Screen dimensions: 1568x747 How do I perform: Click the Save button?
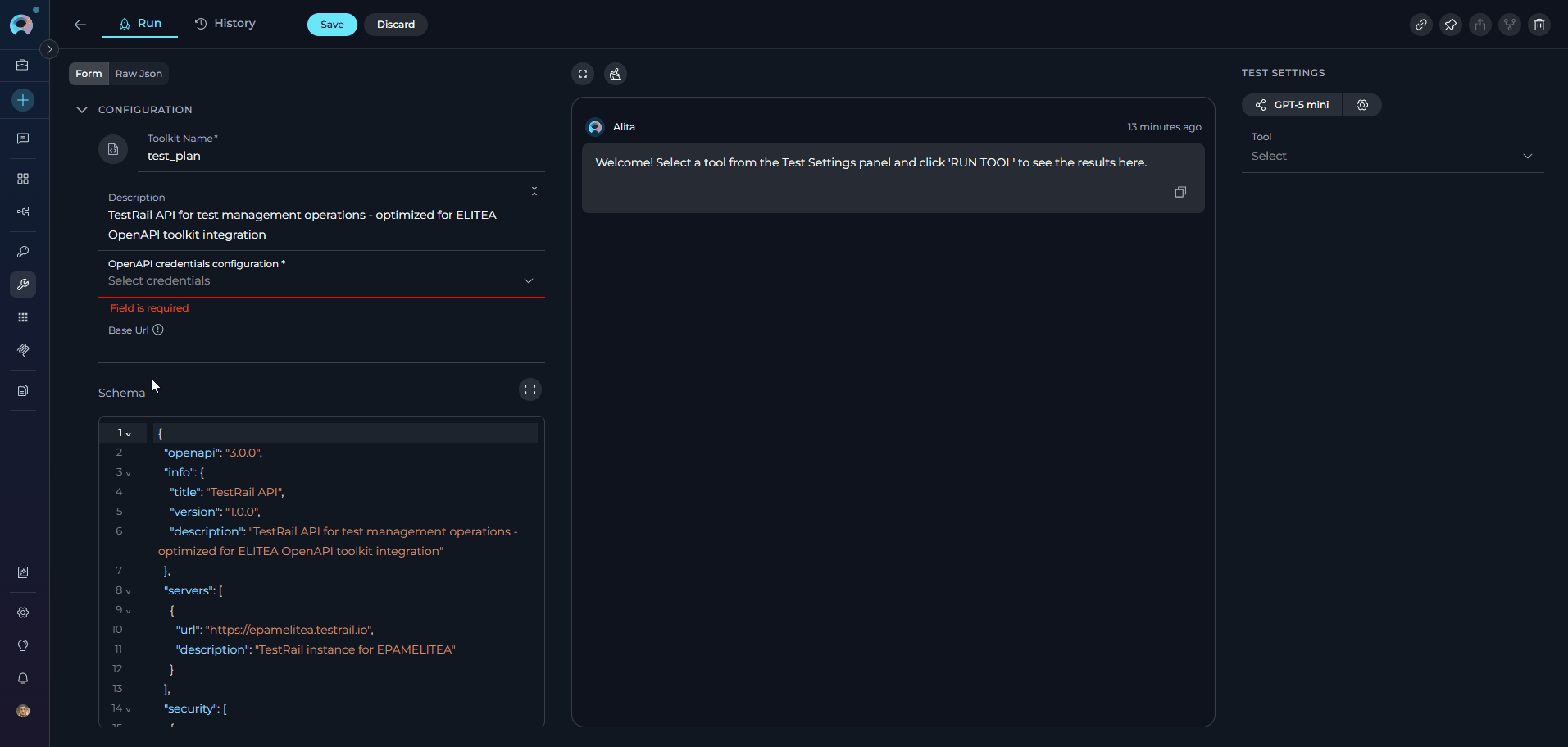[332, 25]
